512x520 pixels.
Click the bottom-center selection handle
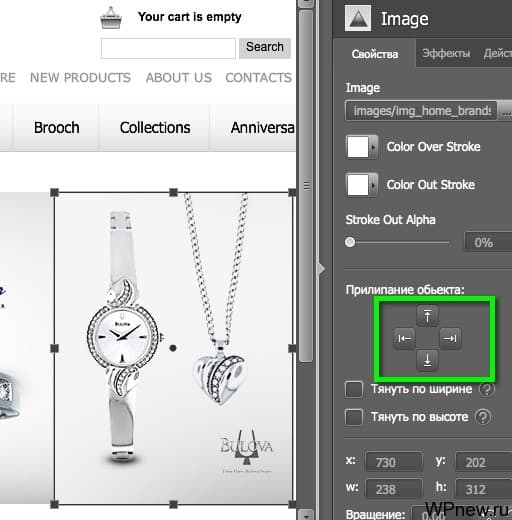pyautogui.click(x=173, y=504)
